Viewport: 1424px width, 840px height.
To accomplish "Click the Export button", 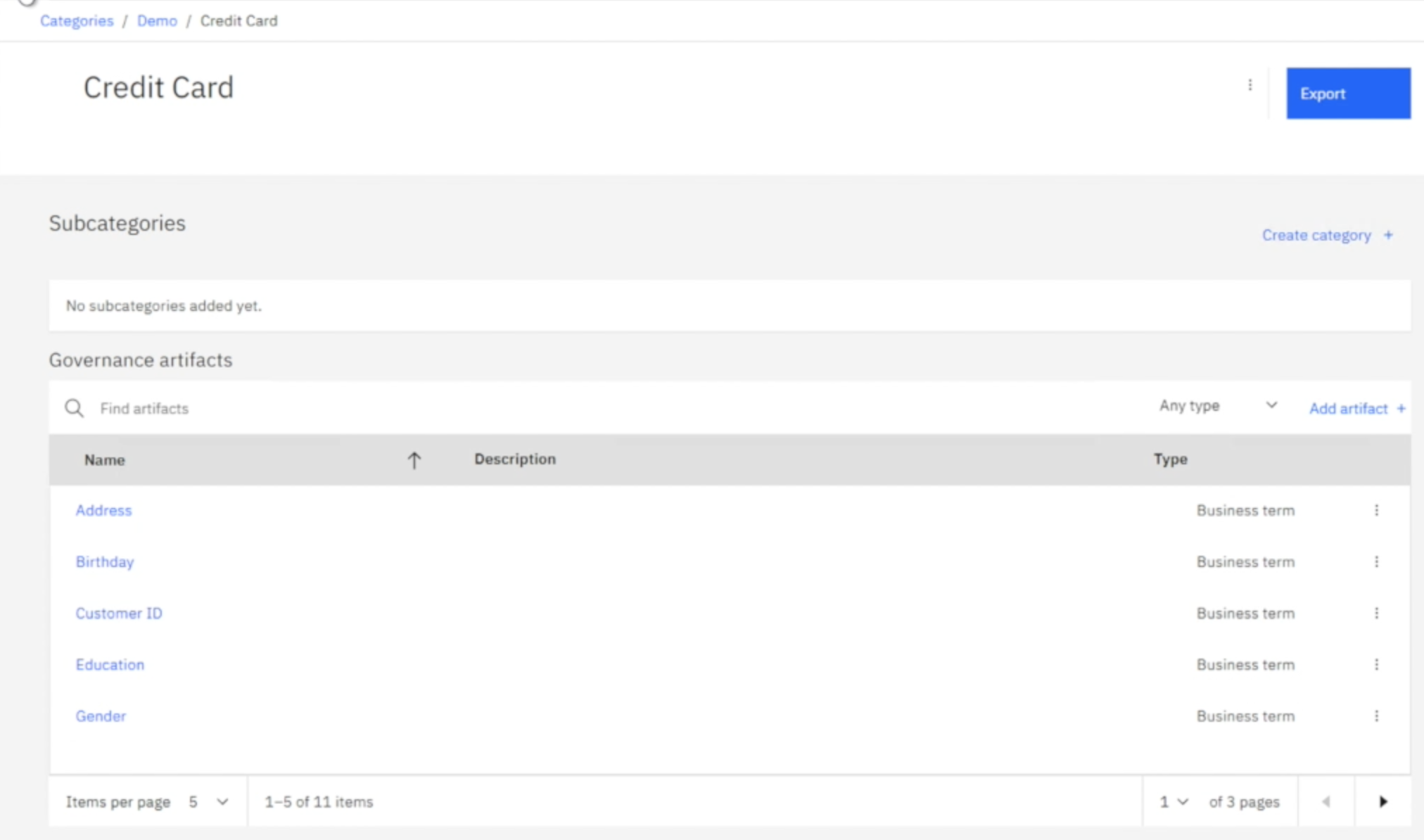I will click(x=1348, y=93).
